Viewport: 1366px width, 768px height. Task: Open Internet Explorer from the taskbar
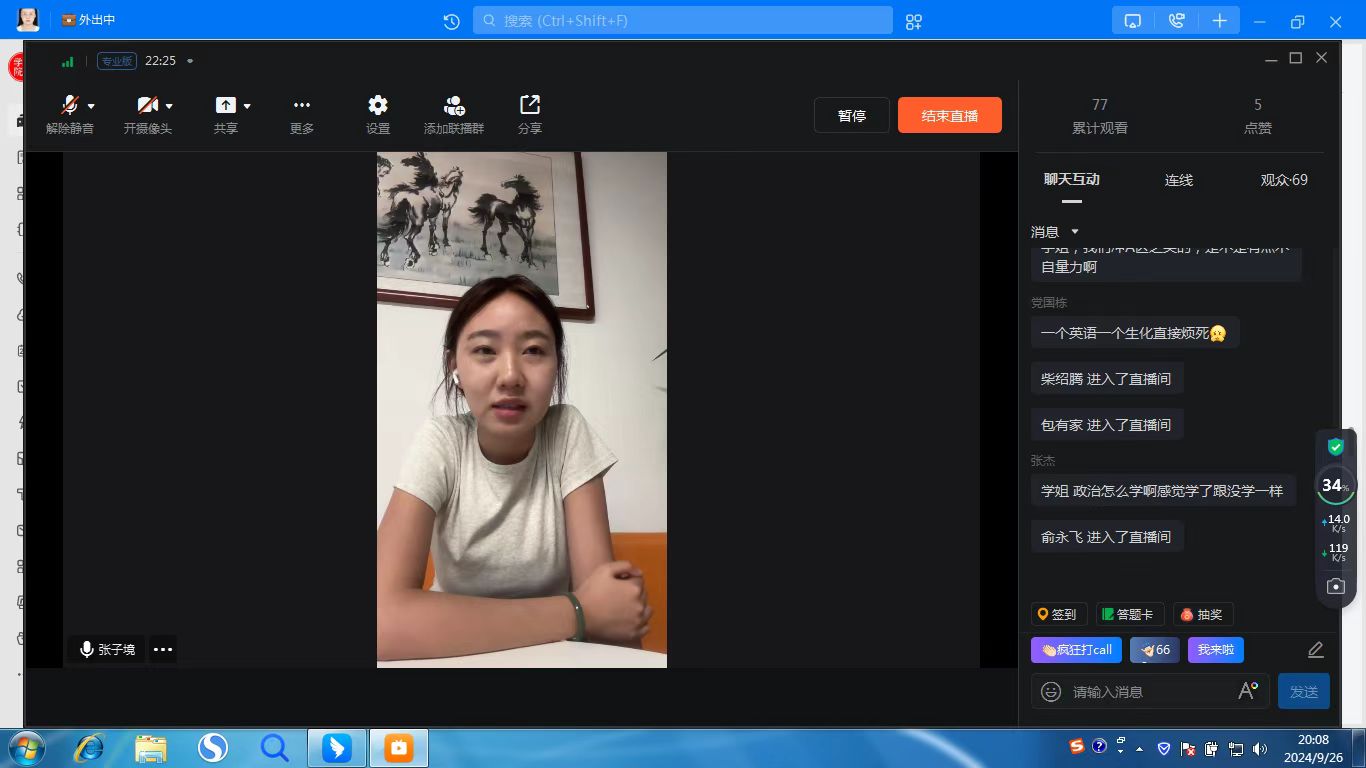tap(89, 747)
